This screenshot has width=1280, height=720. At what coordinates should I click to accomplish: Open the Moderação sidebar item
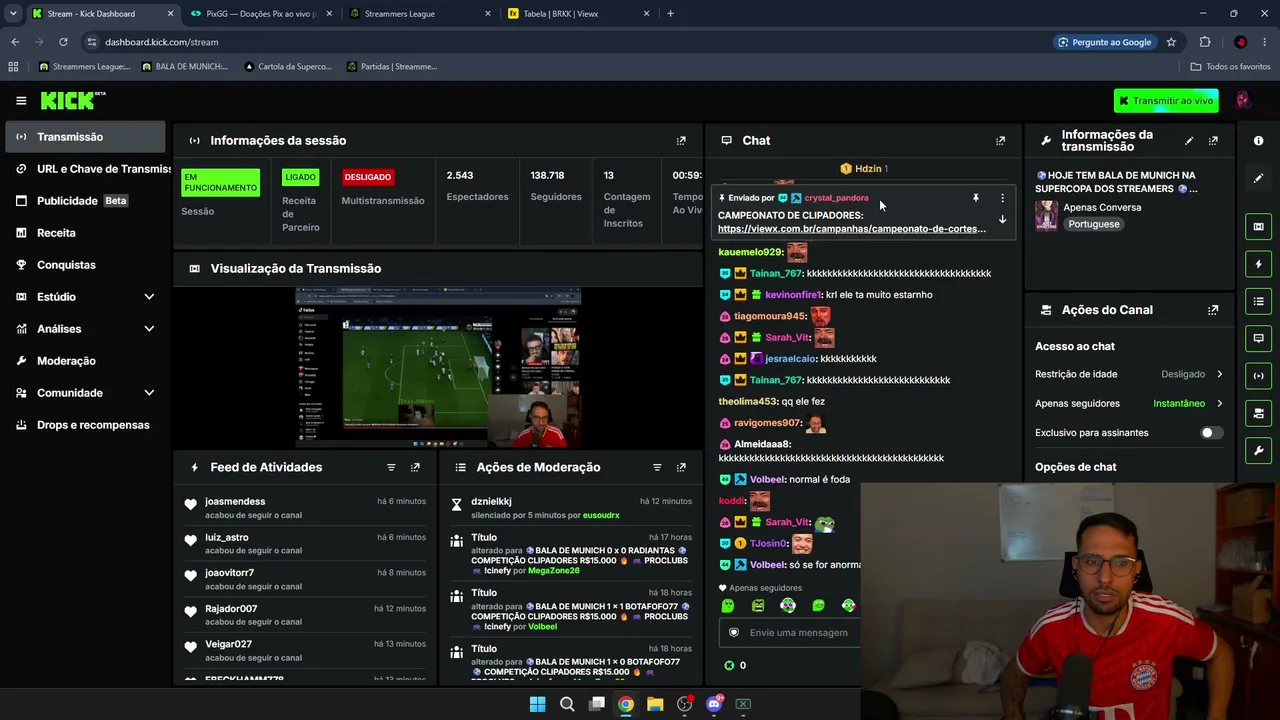click(85, 361)
